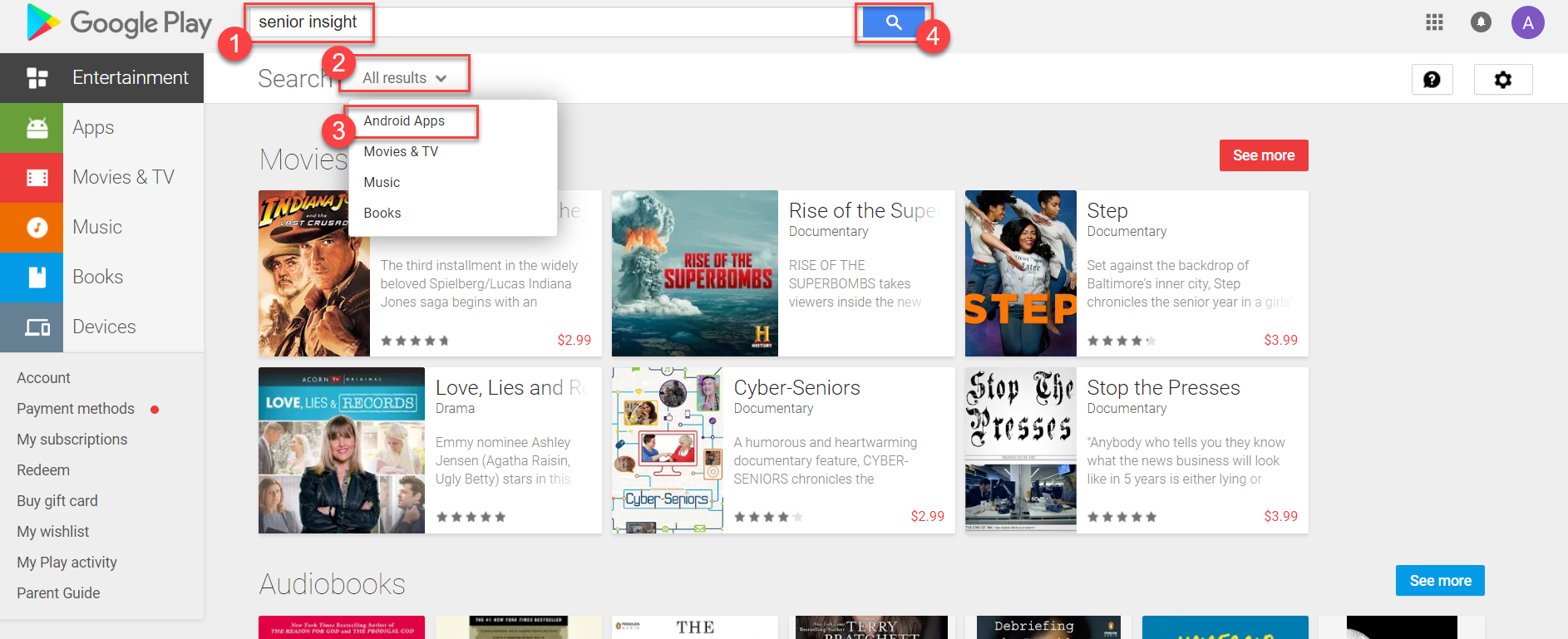Open Books in the sidebar

point(101,278)
